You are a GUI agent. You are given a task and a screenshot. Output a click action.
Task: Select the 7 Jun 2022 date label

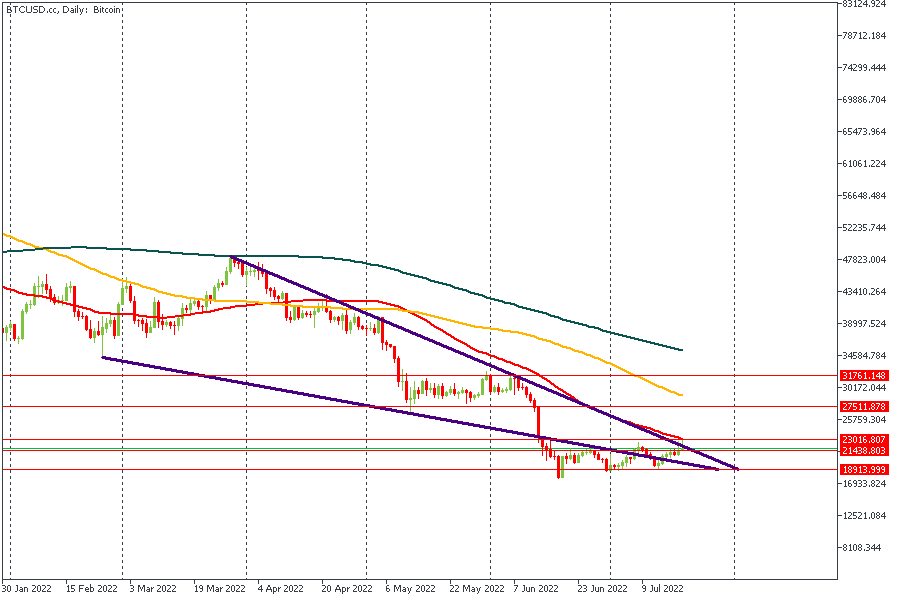point(538,589)
